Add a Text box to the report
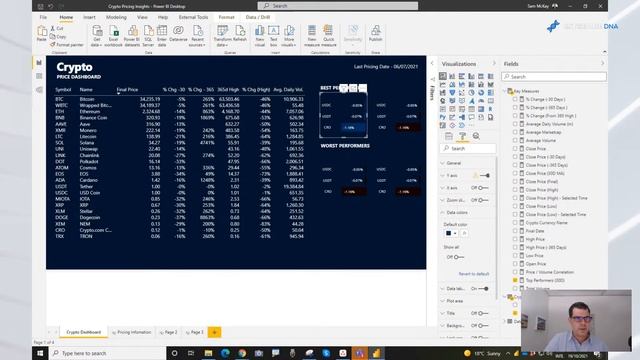Image resolution: width=640 pixels, height=360 pixels. [273, 36]
